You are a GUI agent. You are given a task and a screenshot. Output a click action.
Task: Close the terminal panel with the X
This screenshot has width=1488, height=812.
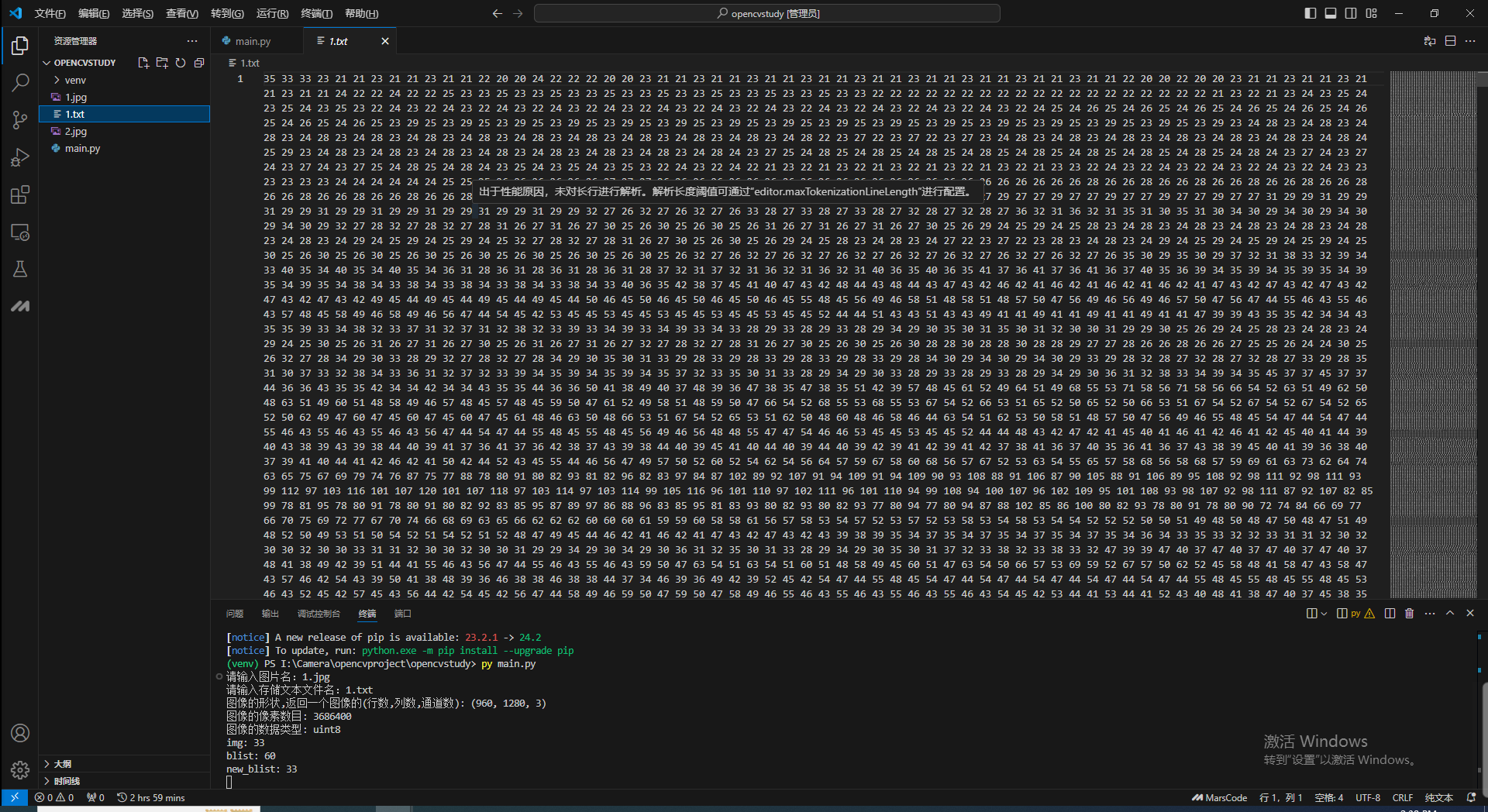click(1470, 613)
